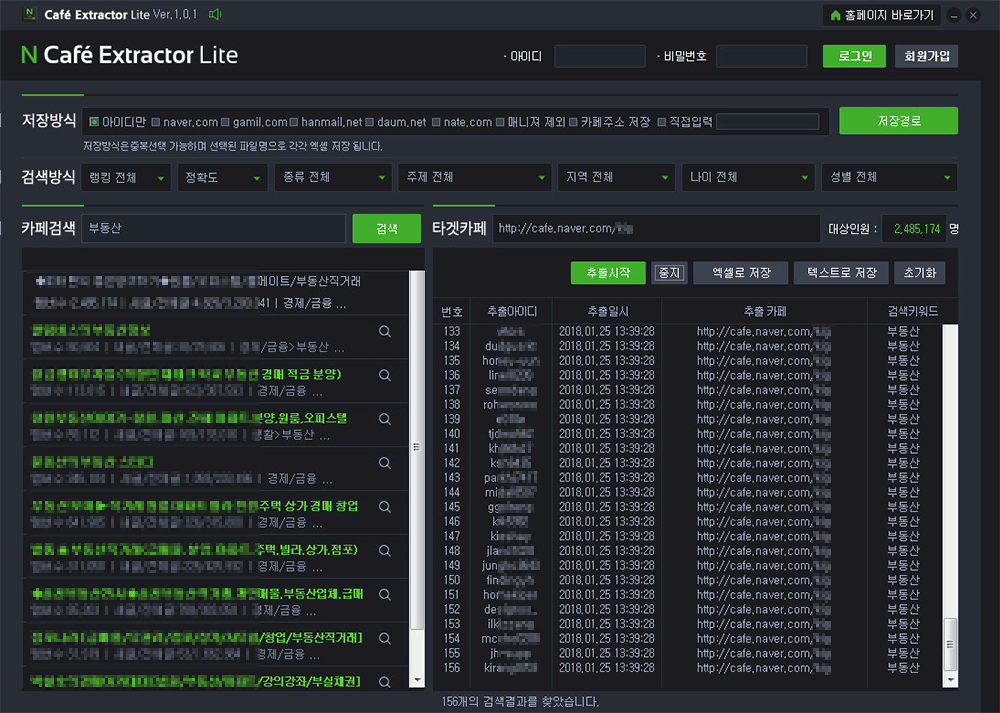This screenshot has height=713, width=1000.
Task: Click the 번호 column header
Action: (452, 312)
